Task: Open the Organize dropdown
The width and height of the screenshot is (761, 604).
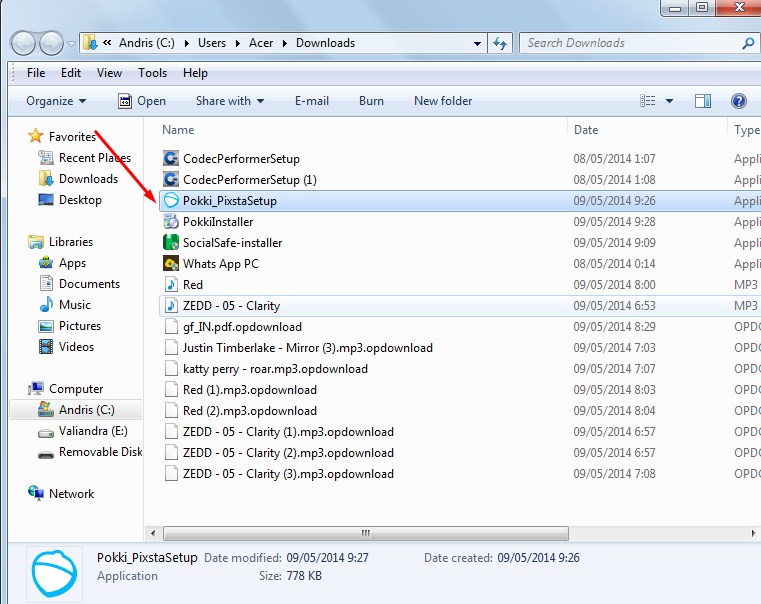Action: pos(56,101)
